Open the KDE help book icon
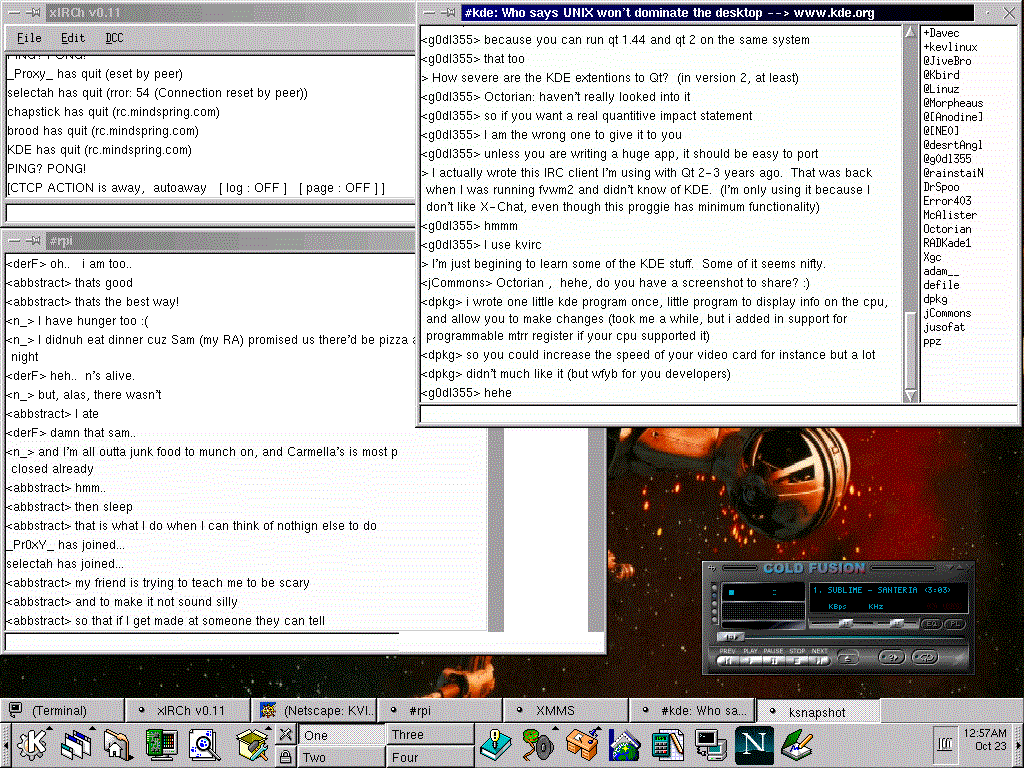The image size is (1024, 768). point(493,744)
